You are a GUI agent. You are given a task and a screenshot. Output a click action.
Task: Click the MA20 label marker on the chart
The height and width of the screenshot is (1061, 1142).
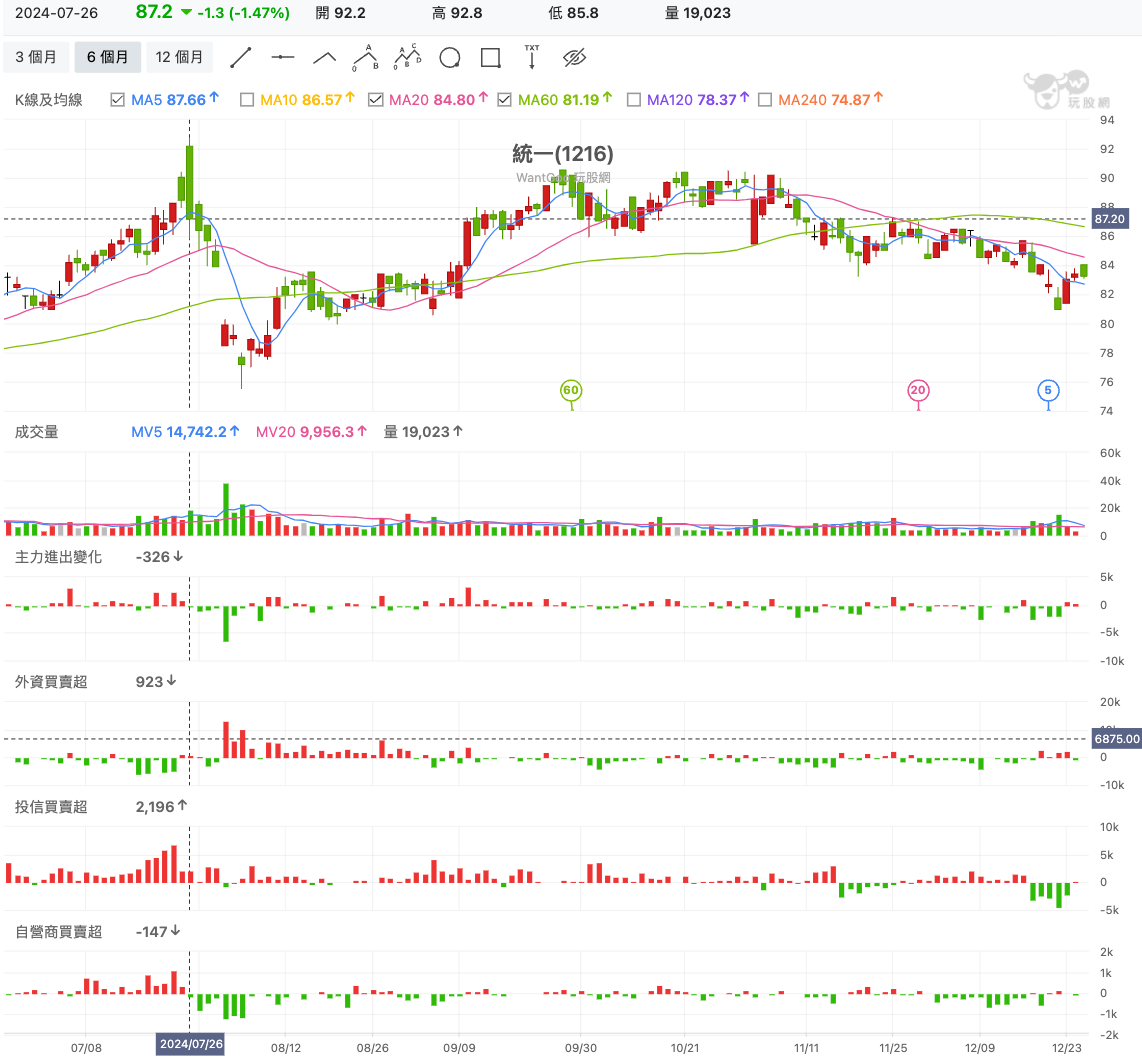[918, 392]
